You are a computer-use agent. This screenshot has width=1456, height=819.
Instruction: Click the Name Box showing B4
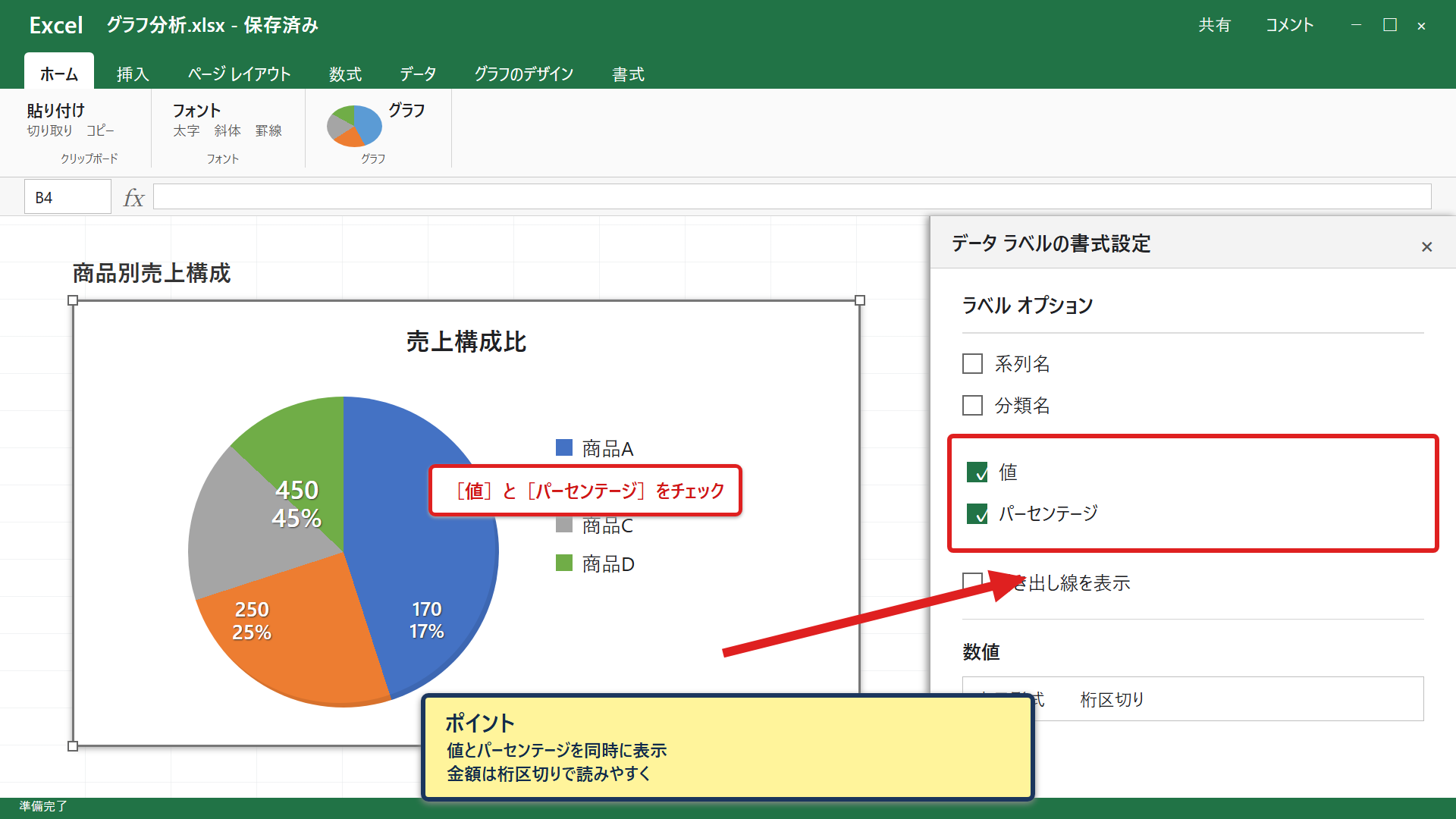point(67,197)
